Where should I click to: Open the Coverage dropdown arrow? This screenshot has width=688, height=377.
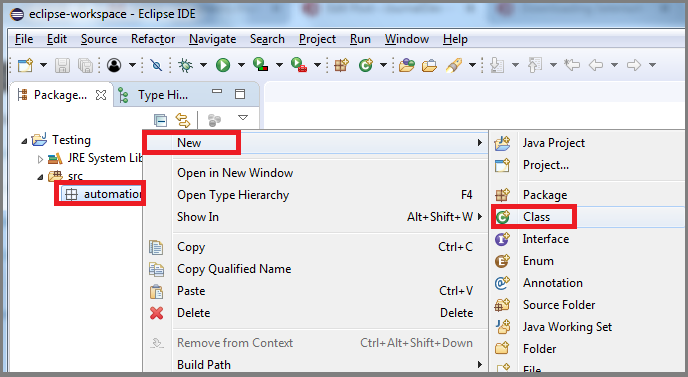[x=279, y=65]
